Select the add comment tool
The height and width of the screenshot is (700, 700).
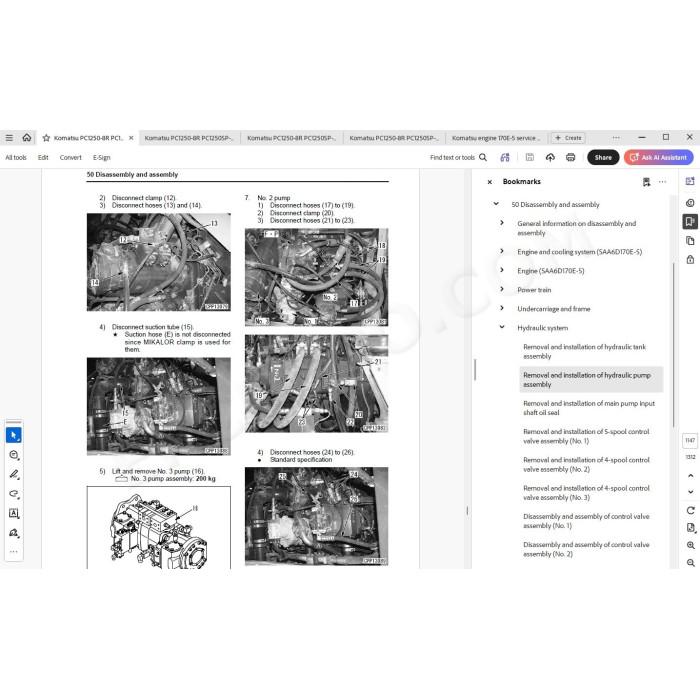tap(13, 455)
